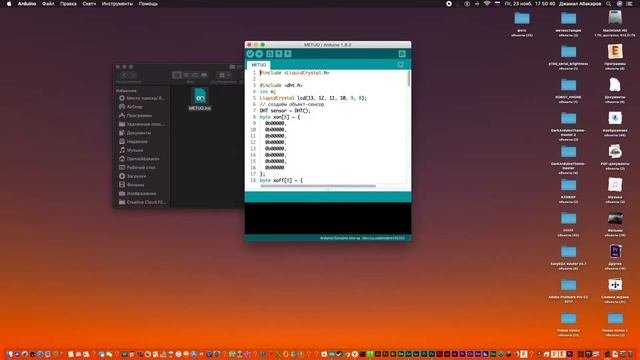This screenshot has height=360, width=640.
Task: Open Программы in the Finder sidebar
Action: click(x=135, y=116)
